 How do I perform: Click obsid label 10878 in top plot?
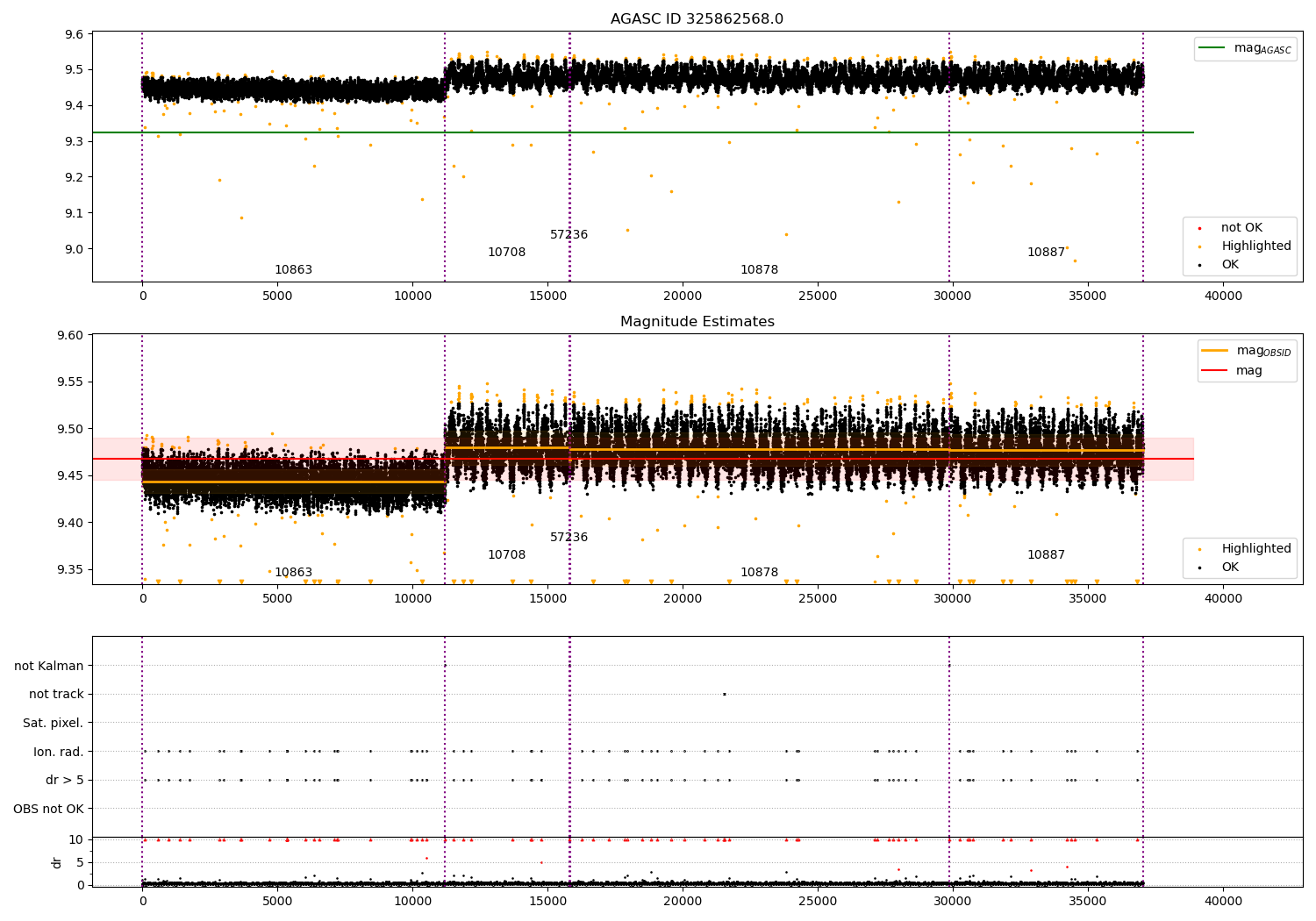pos(759,270)
